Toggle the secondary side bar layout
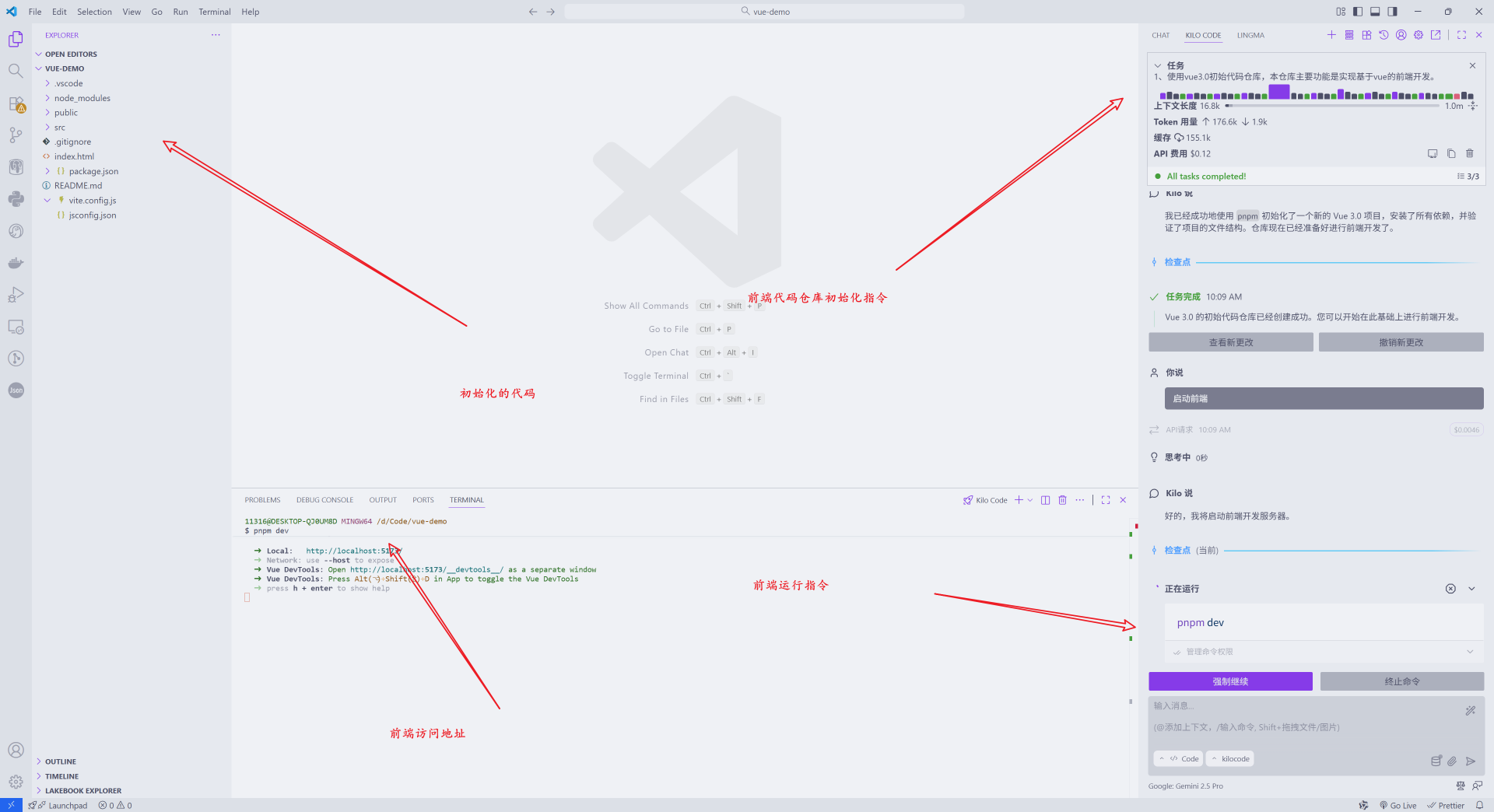Viewport: 1494px width, 812px height. pyautogui.click(x=1392, y=12)
